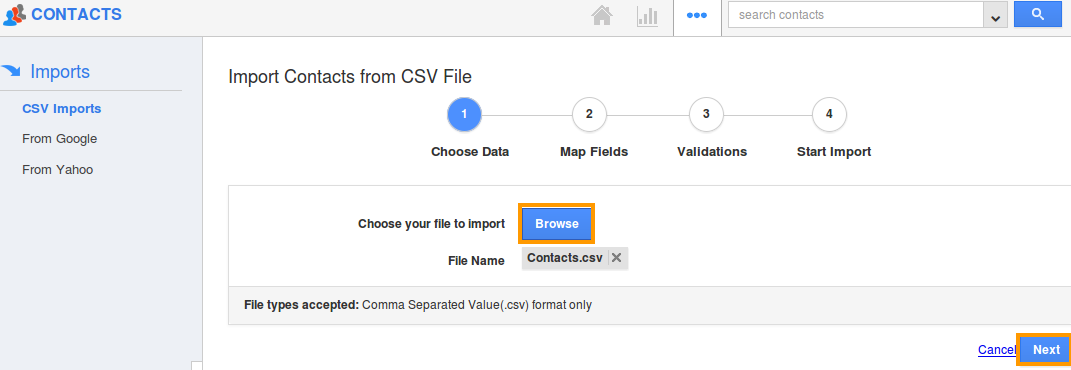Select From Google import option
Image resolution: width=1071 pixels, height=370 pixels.
(59, 139)
